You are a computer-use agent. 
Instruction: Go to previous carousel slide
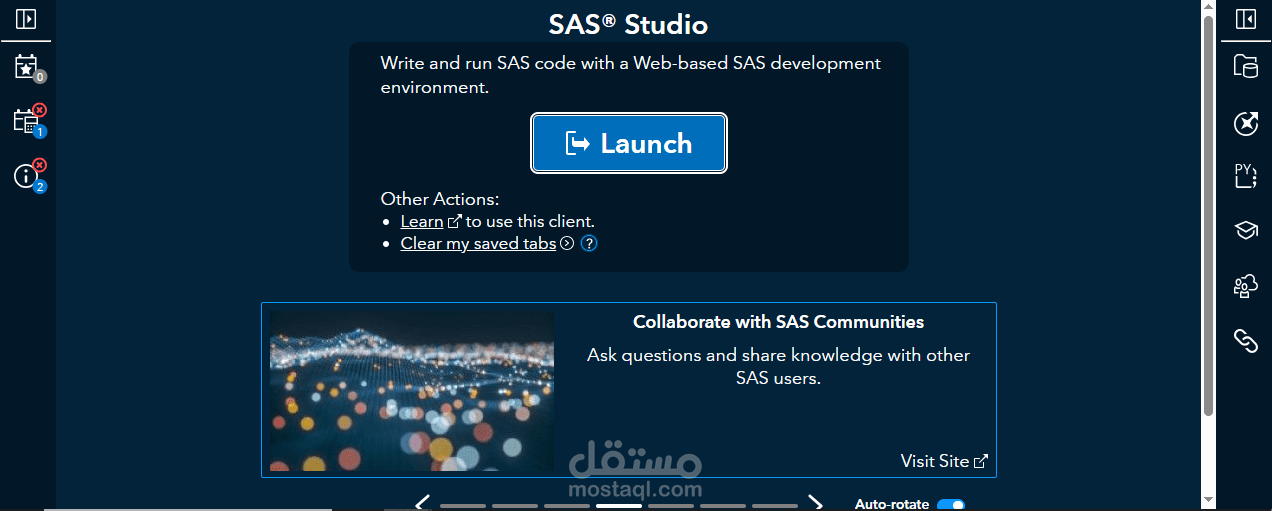pyautogui.click(x=422, y=503)
